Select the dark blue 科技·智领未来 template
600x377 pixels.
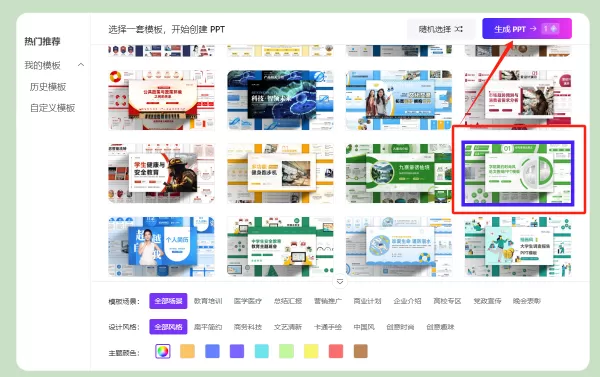pos(280,100)
